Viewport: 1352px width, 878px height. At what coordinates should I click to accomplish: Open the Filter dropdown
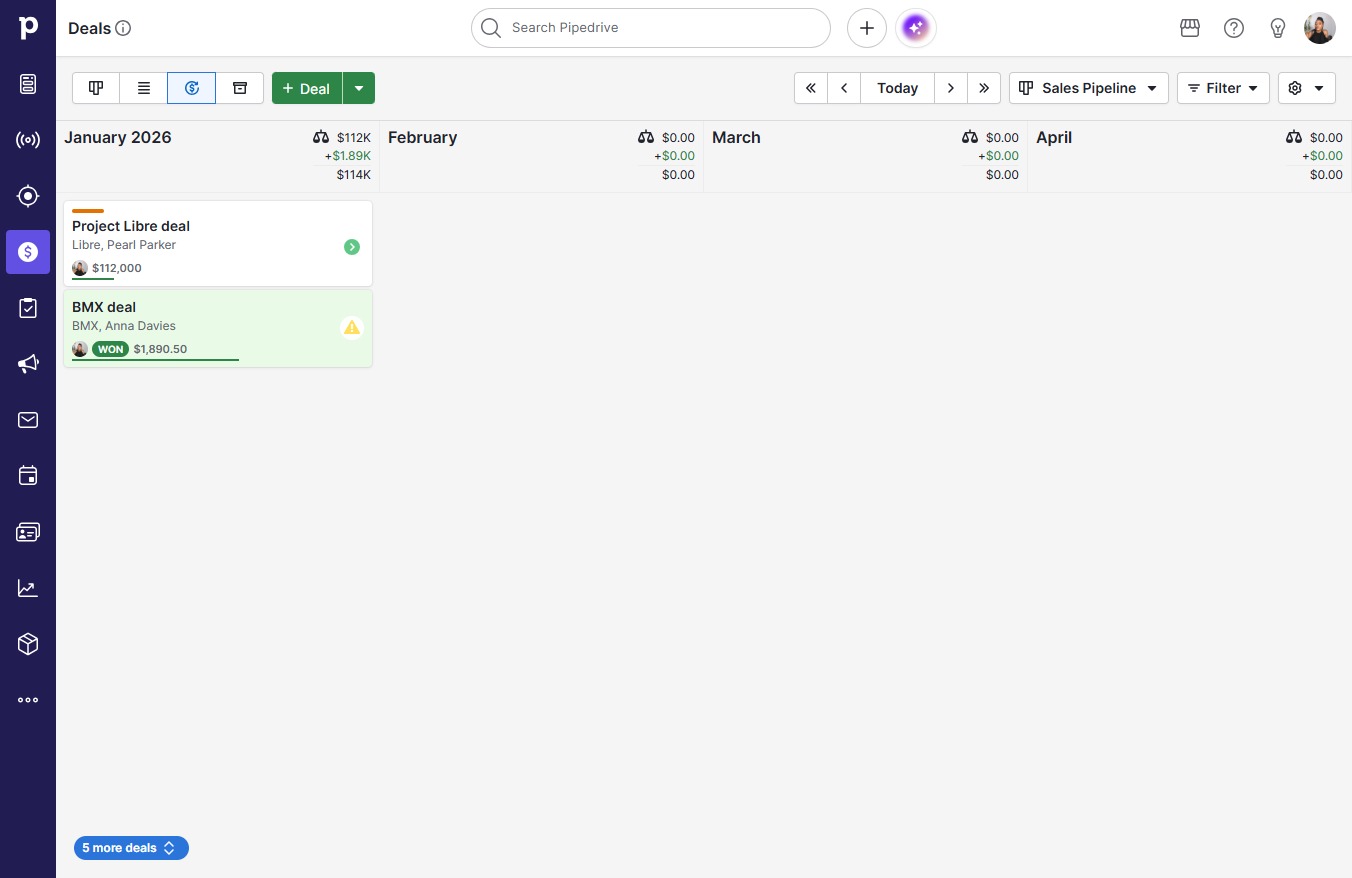[x=1224, y=88]
